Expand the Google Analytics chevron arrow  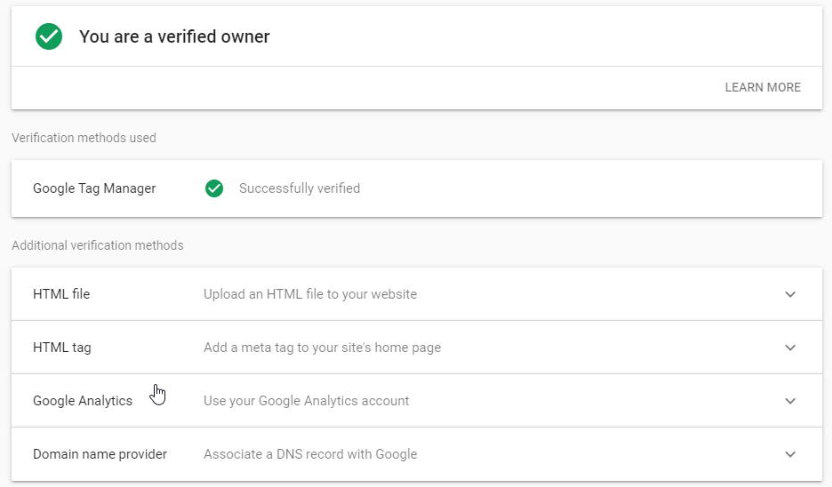click(x=790, y=401)
